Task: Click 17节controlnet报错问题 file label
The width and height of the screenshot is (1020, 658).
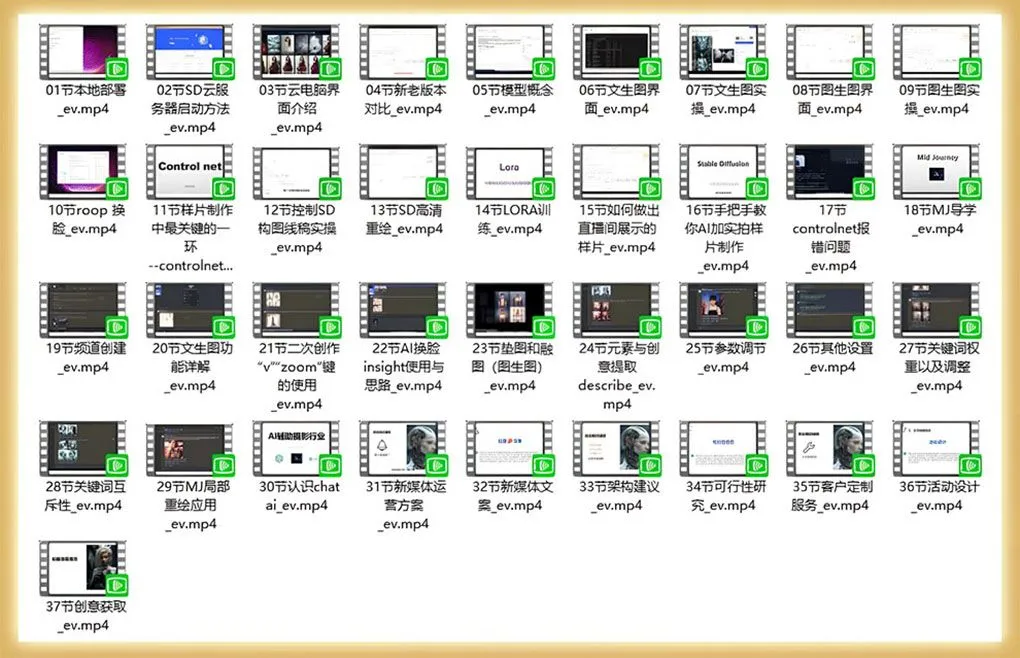Action: pyautogui.click(x=829, y=237)
